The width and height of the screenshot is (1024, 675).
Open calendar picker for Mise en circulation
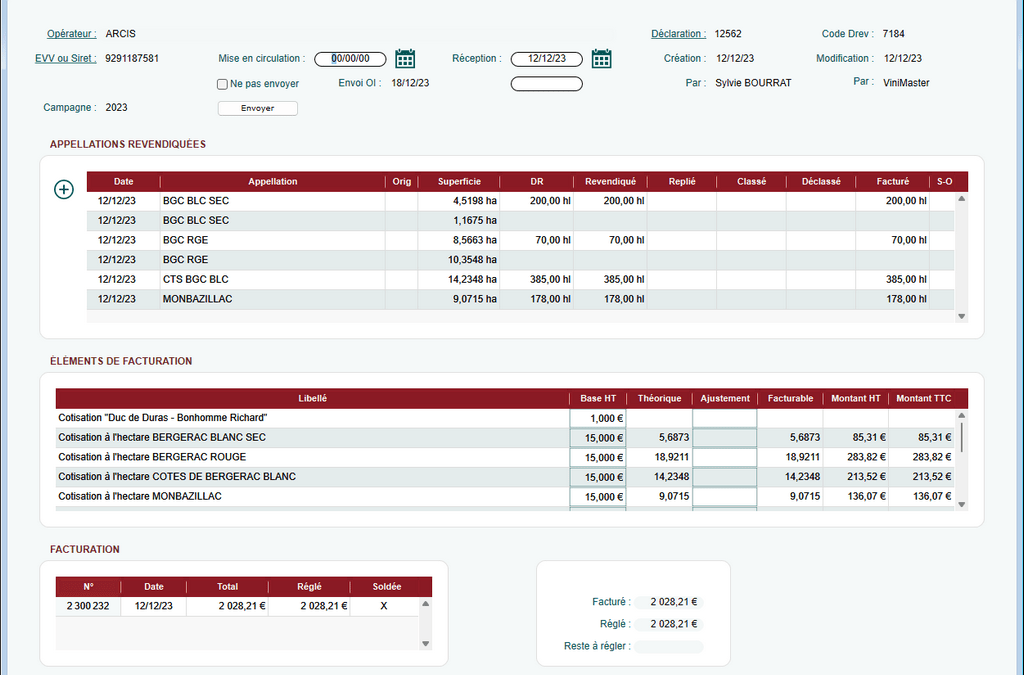405,59
